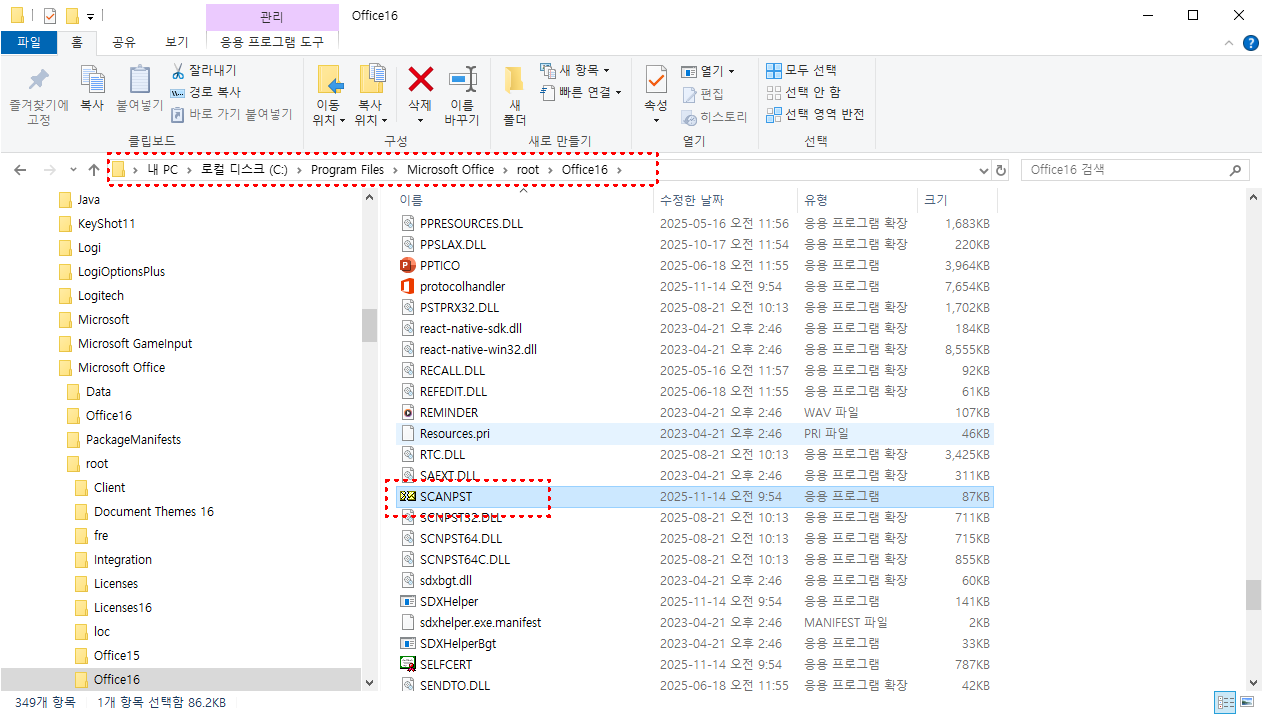Select Resources.pri file row
The image size is (1263, 715).
pyautogui.click(x=694, y=433)
